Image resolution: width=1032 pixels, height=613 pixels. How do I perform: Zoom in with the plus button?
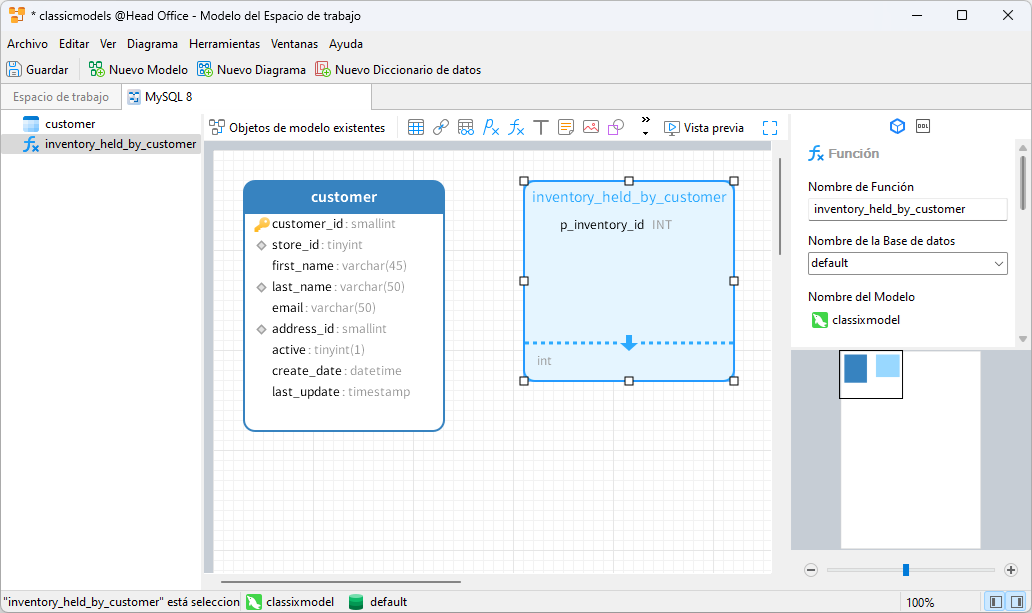pos(1012,570)
